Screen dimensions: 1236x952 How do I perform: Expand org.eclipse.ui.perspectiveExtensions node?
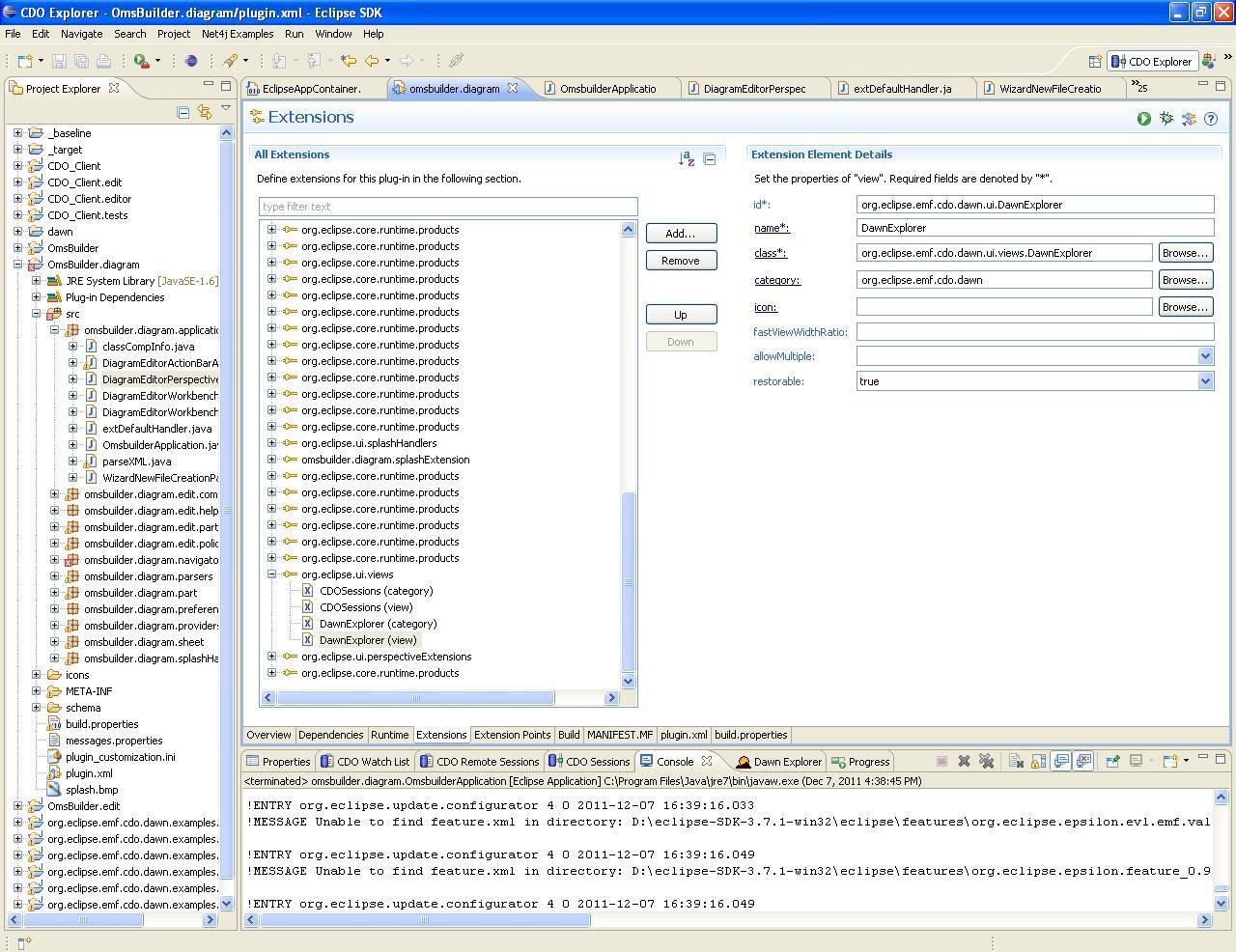(x=271, y=657)
